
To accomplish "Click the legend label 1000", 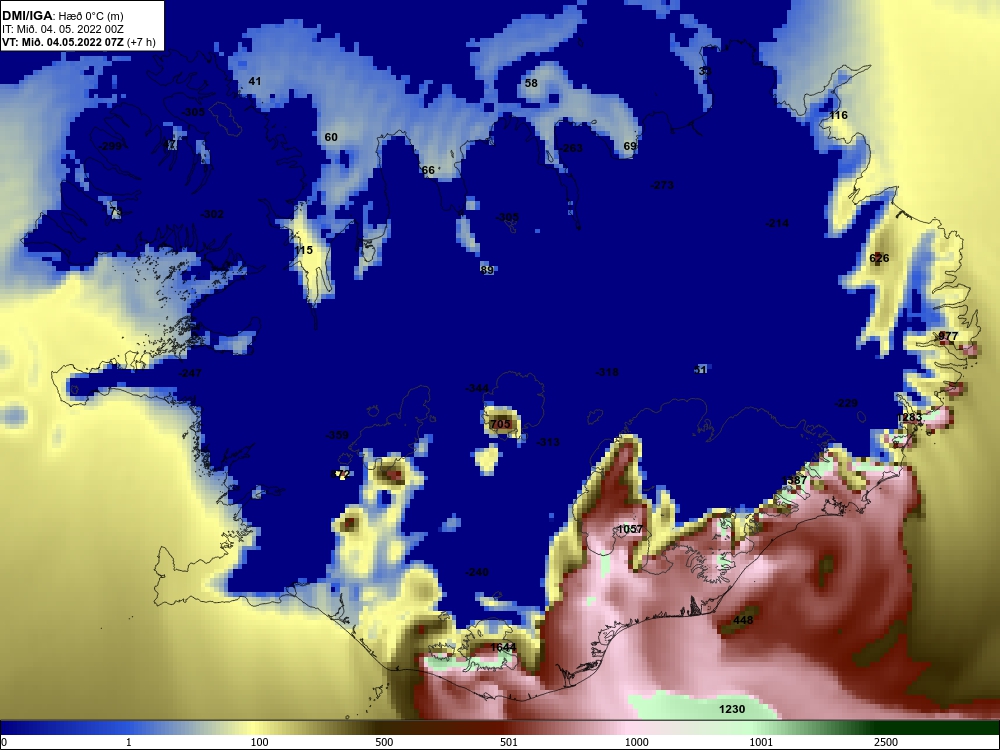I will click(x=636, y=742).
